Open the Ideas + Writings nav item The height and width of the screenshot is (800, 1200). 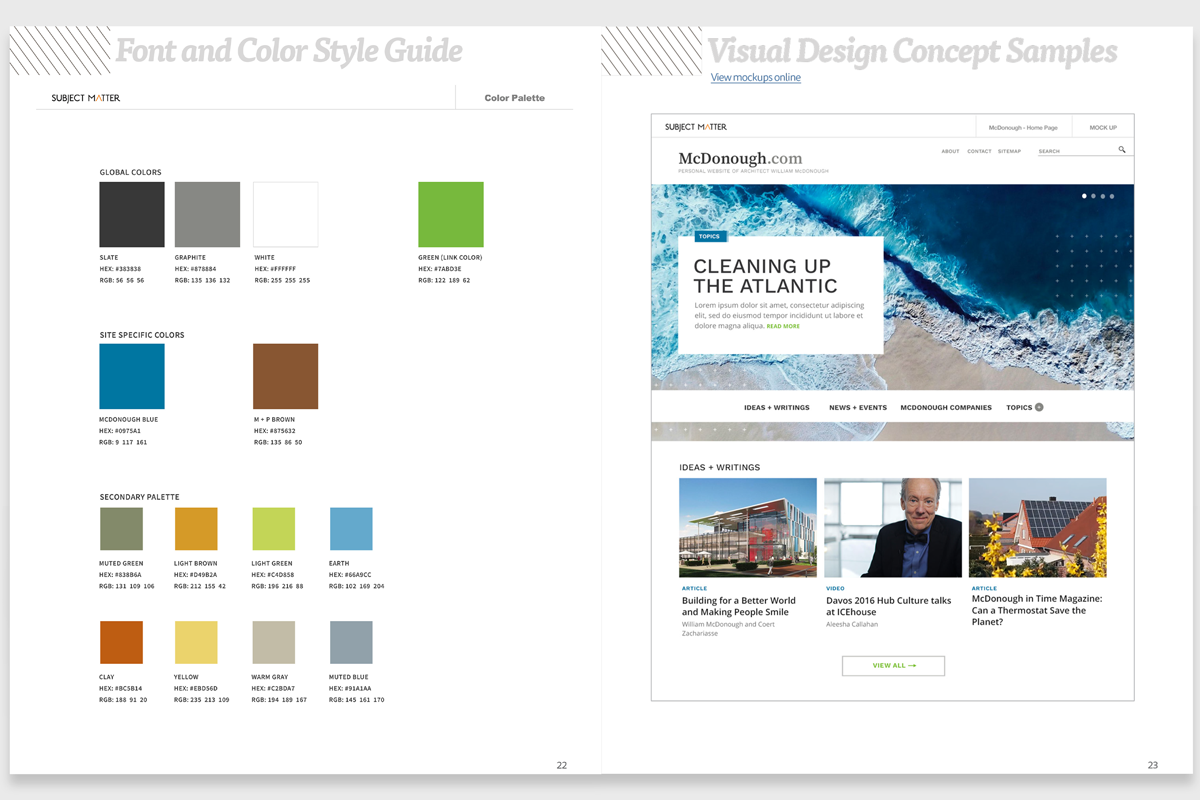point(777,408)
